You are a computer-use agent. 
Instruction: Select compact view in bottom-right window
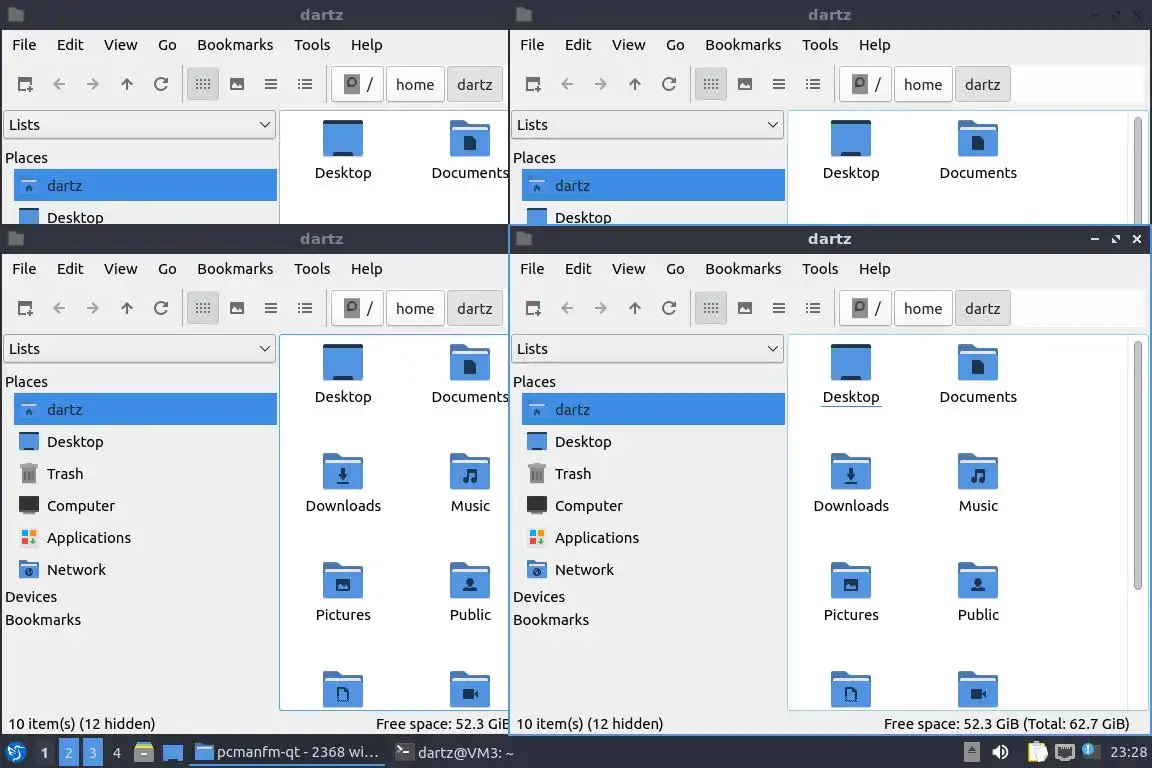[x=779, y=308]
